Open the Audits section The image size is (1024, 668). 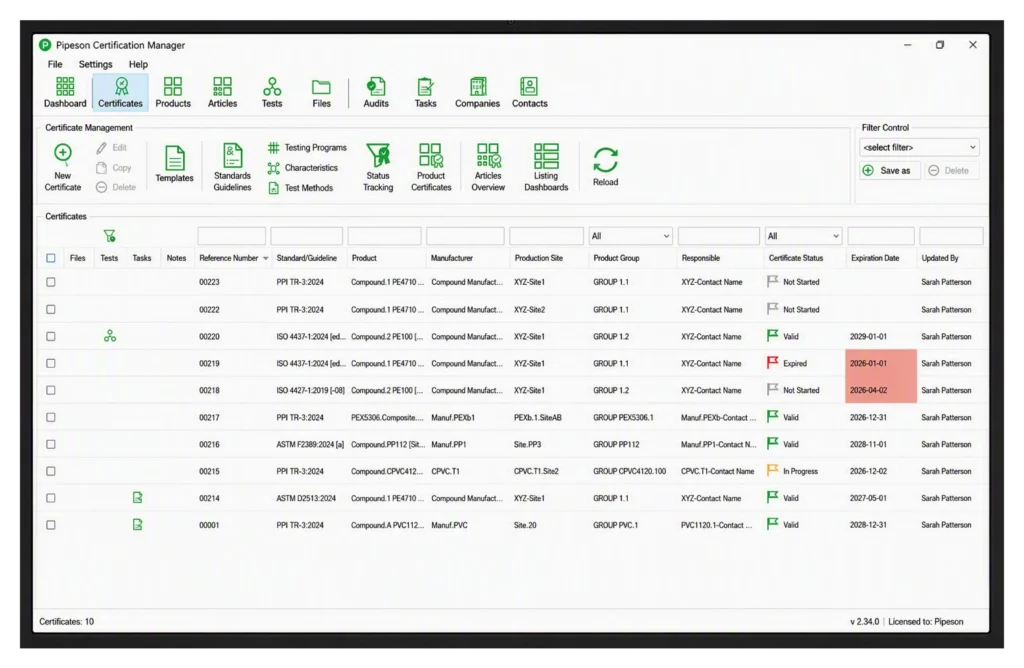(376, 92)
